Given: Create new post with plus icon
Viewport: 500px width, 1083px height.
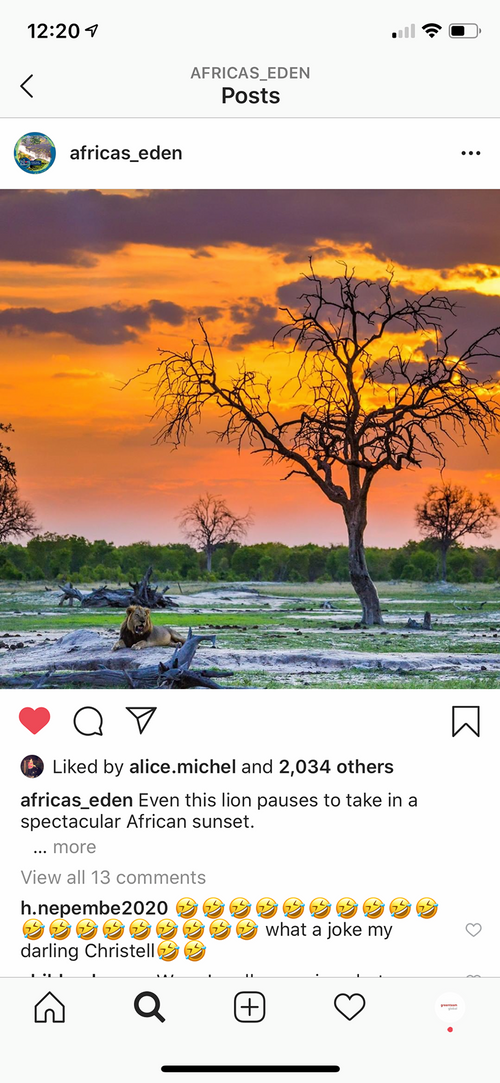Looking at the screenshot, I should coord(250,1008).
